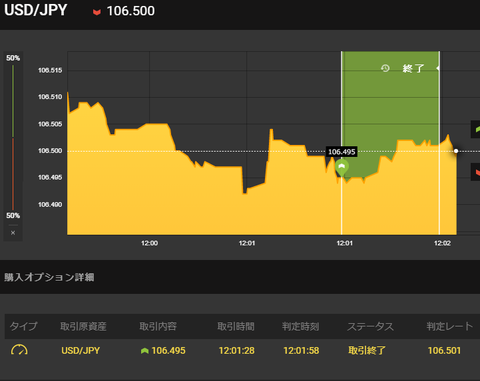Image resolution: width=480 pixels, height=381 pixels.
Task: Click the タイプ column header
Action: (23, 326)
